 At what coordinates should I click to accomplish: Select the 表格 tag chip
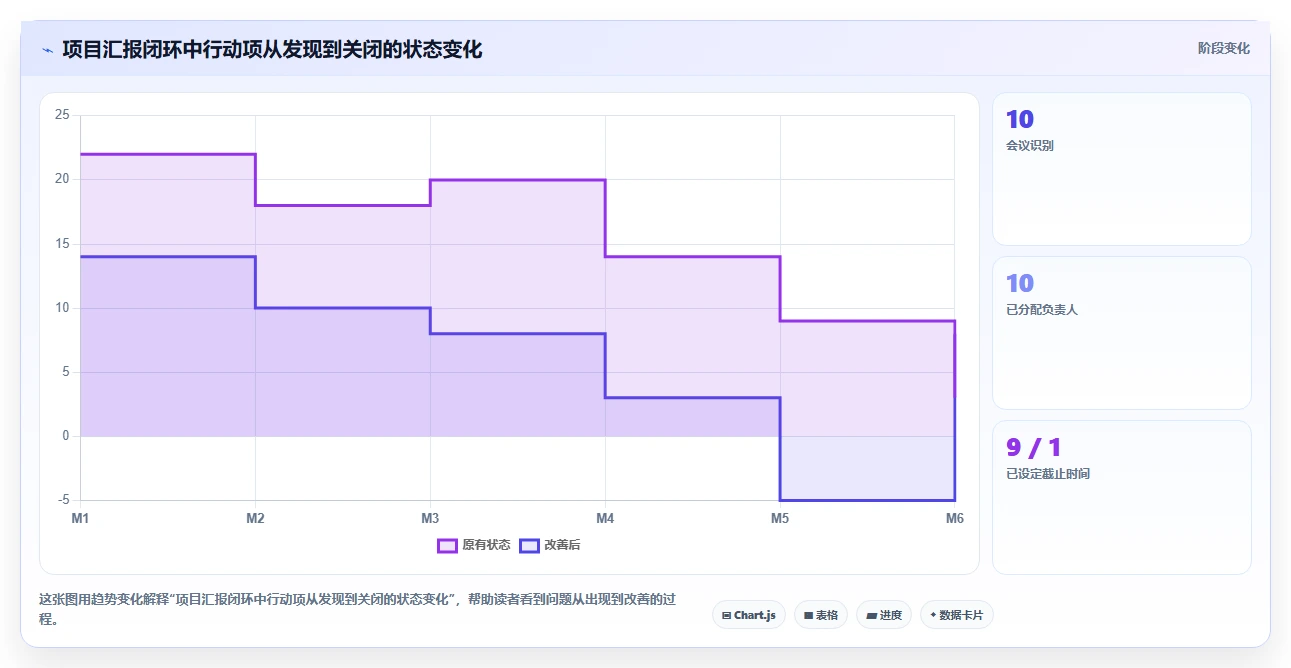pyautogui.click(x=821, y=615)
